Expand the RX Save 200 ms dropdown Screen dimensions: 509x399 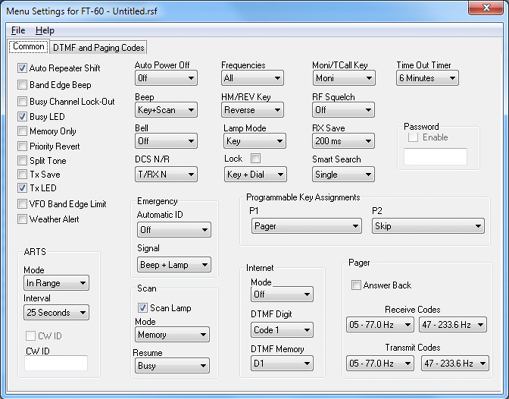pyautogui.click(x=343, y=141)
